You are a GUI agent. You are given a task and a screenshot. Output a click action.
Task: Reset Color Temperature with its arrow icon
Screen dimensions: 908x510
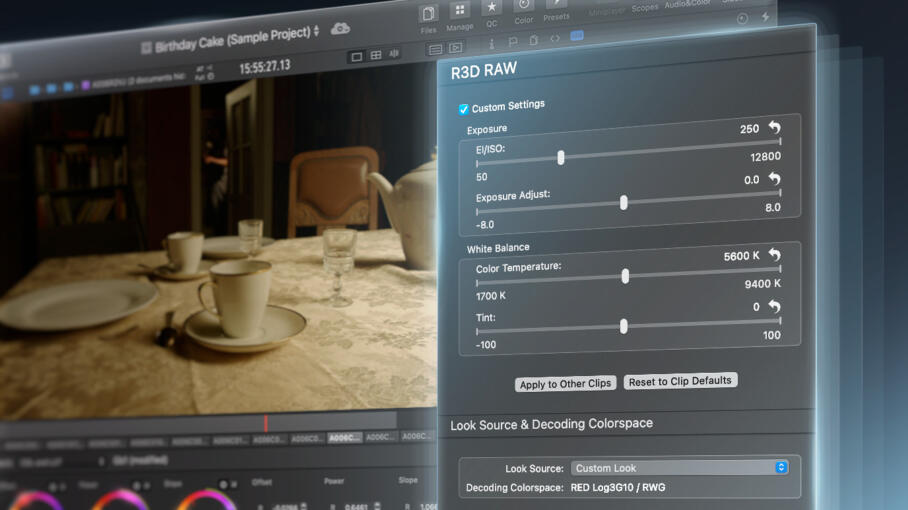point(775,254)
